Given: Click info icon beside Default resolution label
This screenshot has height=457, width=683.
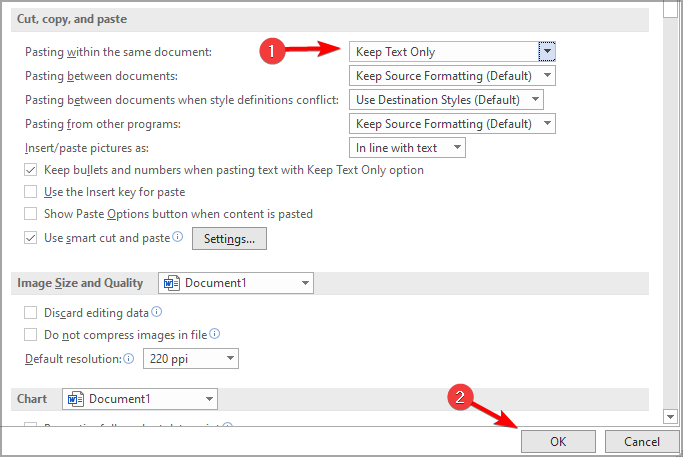Looking at the screenshot, I should pos(128,358).
